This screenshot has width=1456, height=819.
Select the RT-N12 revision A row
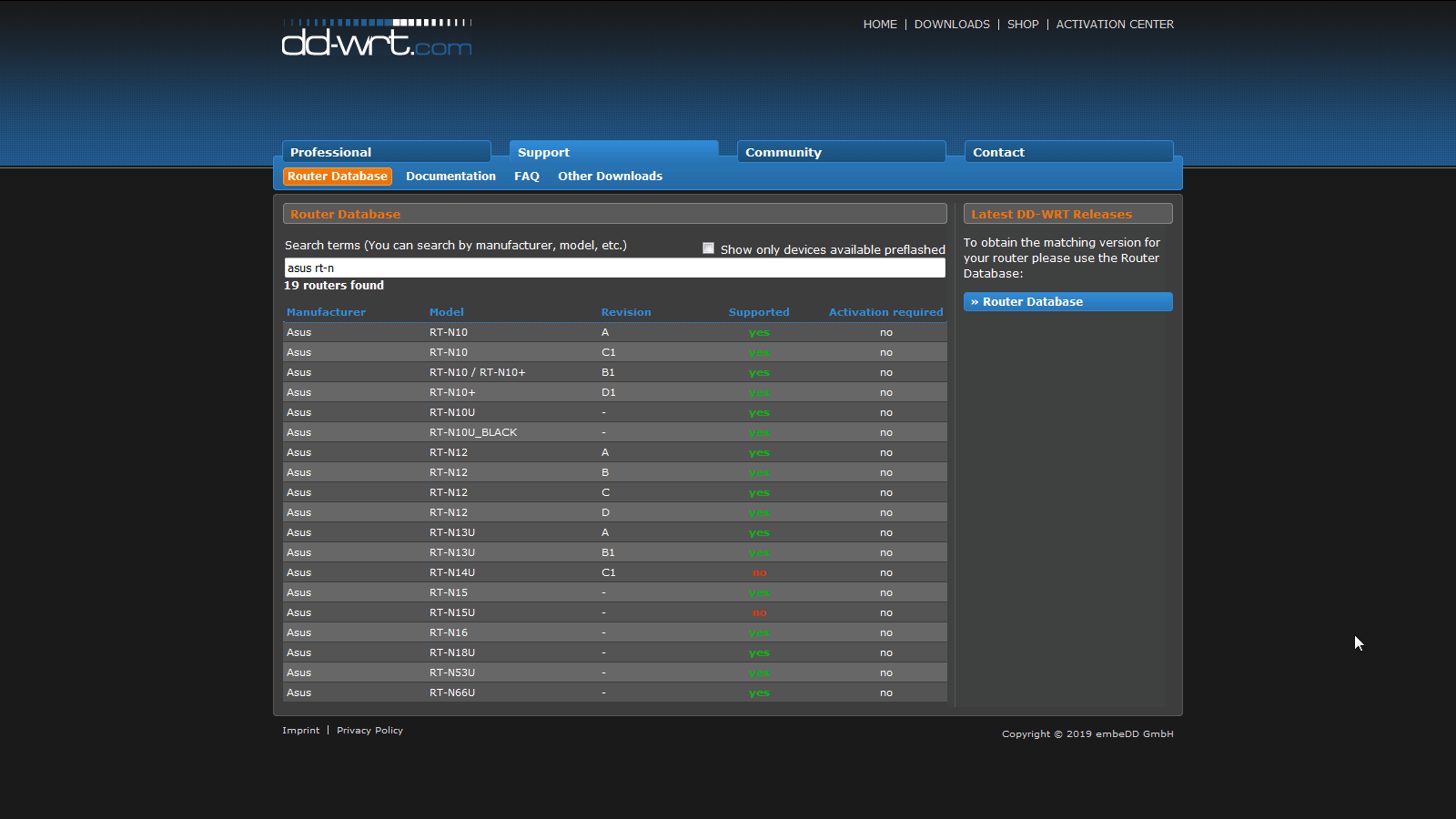coord(615,452)
